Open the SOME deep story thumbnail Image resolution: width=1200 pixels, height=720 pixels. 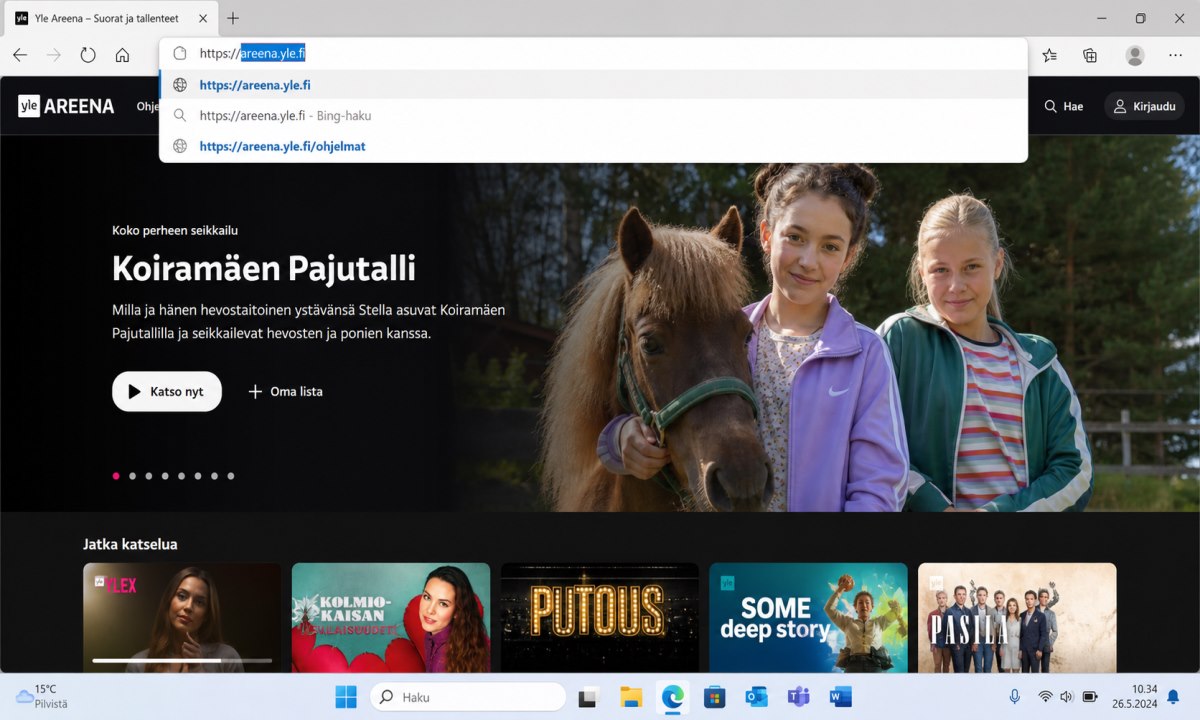coord(808,617)
